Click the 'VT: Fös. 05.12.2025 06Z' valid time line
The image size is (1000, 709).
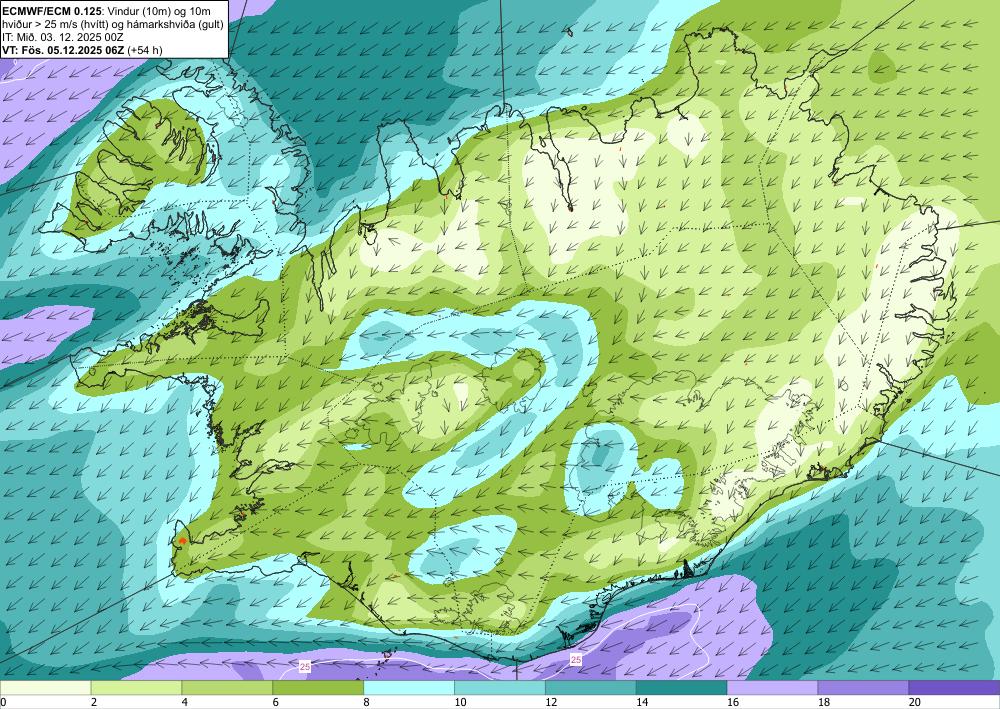pos(63,50)
